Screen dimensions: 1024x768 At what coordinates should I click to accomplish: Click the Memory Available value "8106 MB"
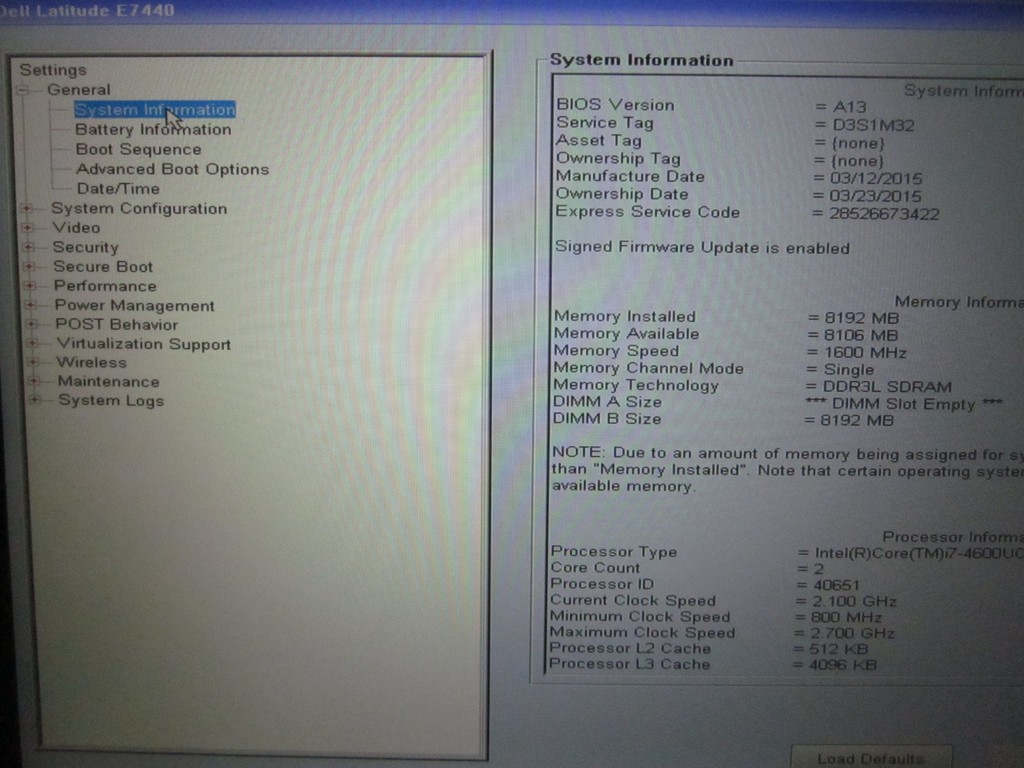click(861, 335)
